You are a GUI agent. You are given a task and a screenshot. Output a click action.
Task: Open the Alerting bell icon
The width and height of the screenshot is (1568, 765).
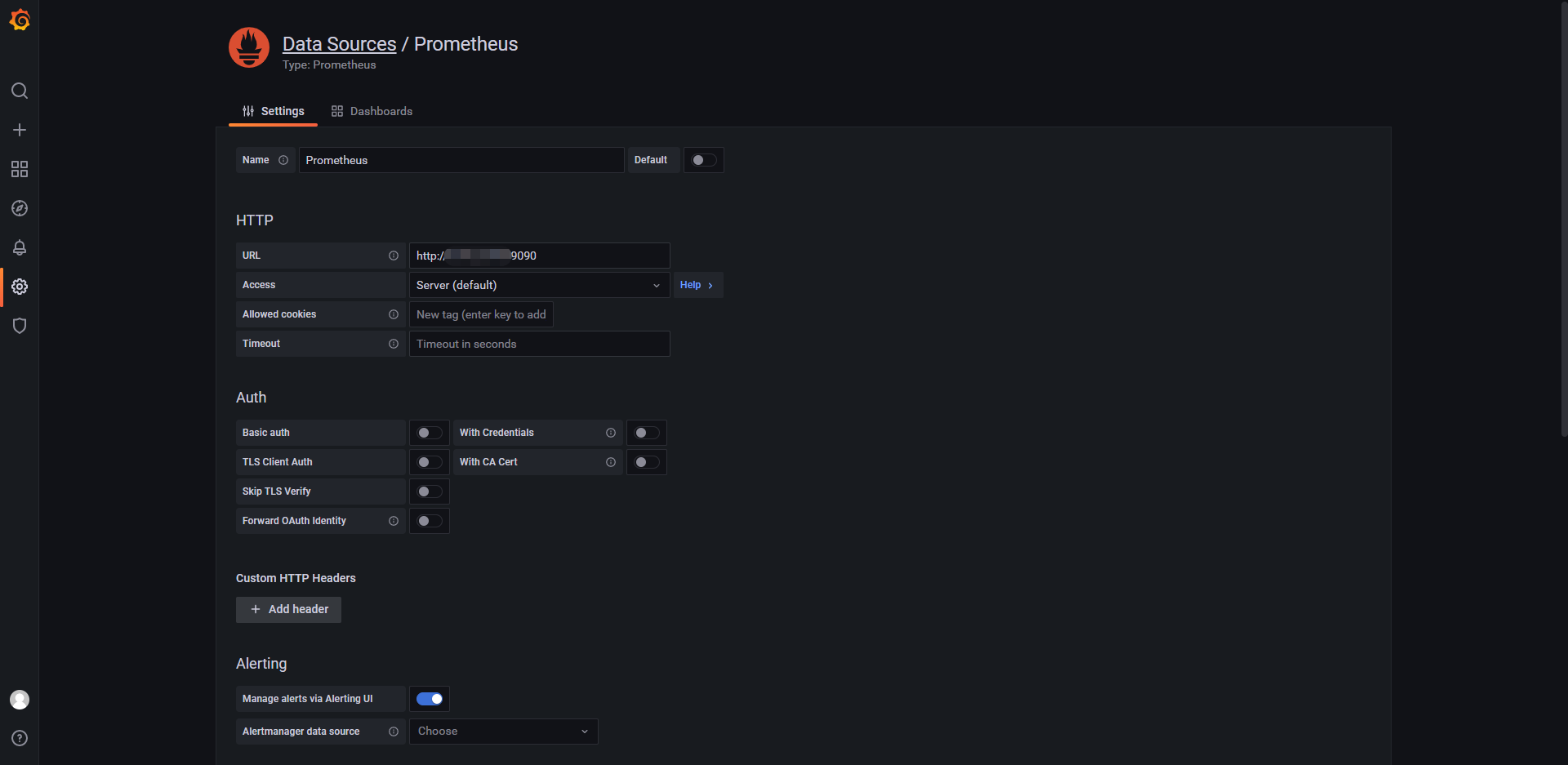point(20,247)
